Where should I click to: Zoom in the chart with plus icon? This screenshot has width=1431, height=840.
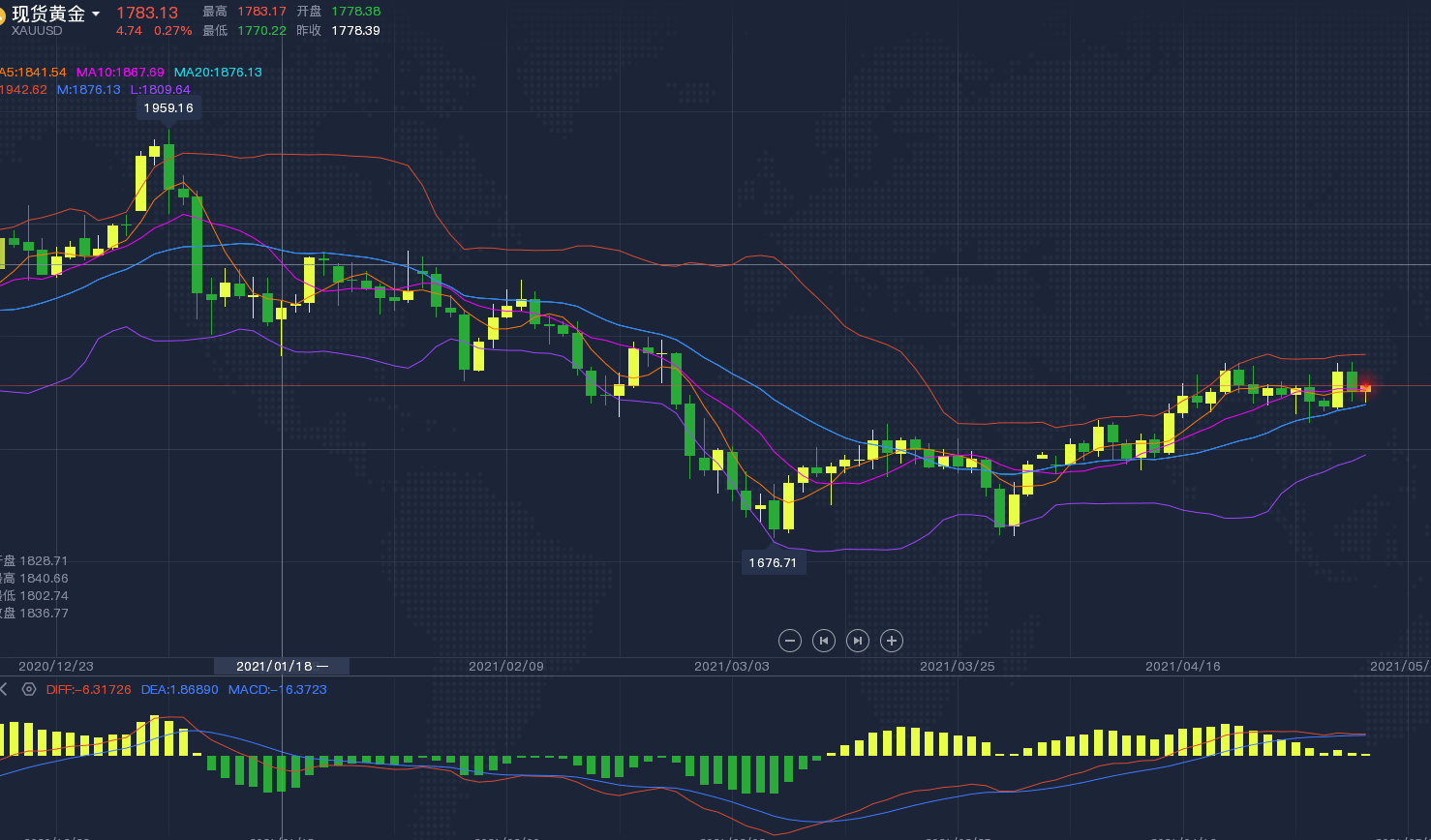tap(892, 641)
